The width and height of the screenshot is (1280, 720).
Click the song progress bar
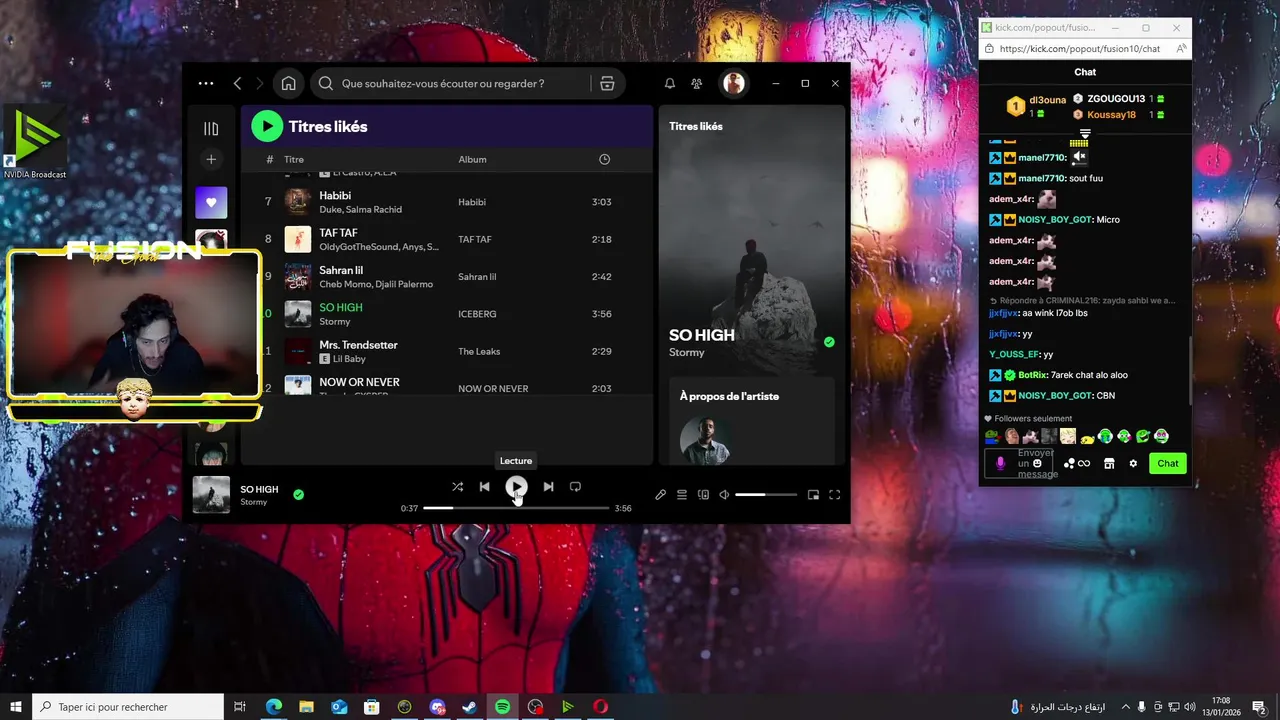coord(516,508)
